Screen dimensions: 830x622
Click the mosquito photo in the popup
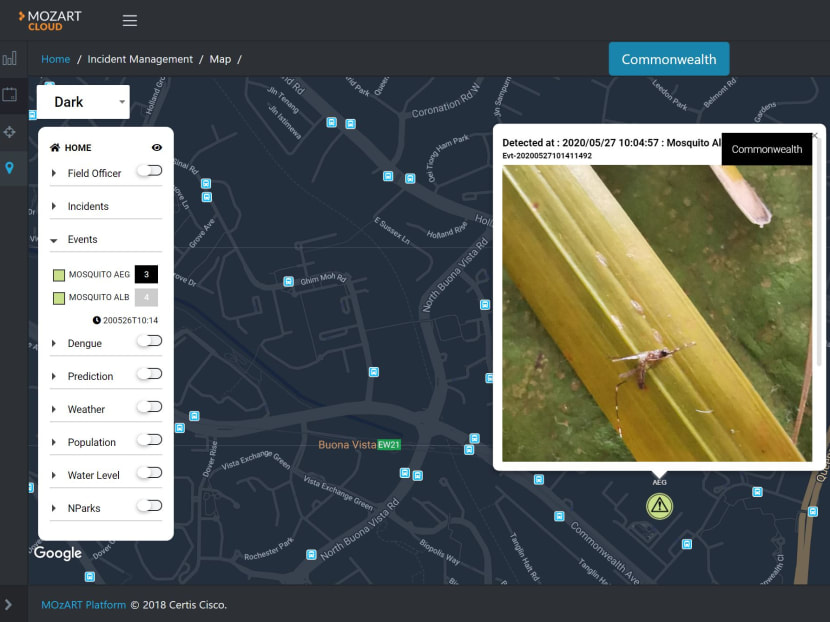[656, 313]
